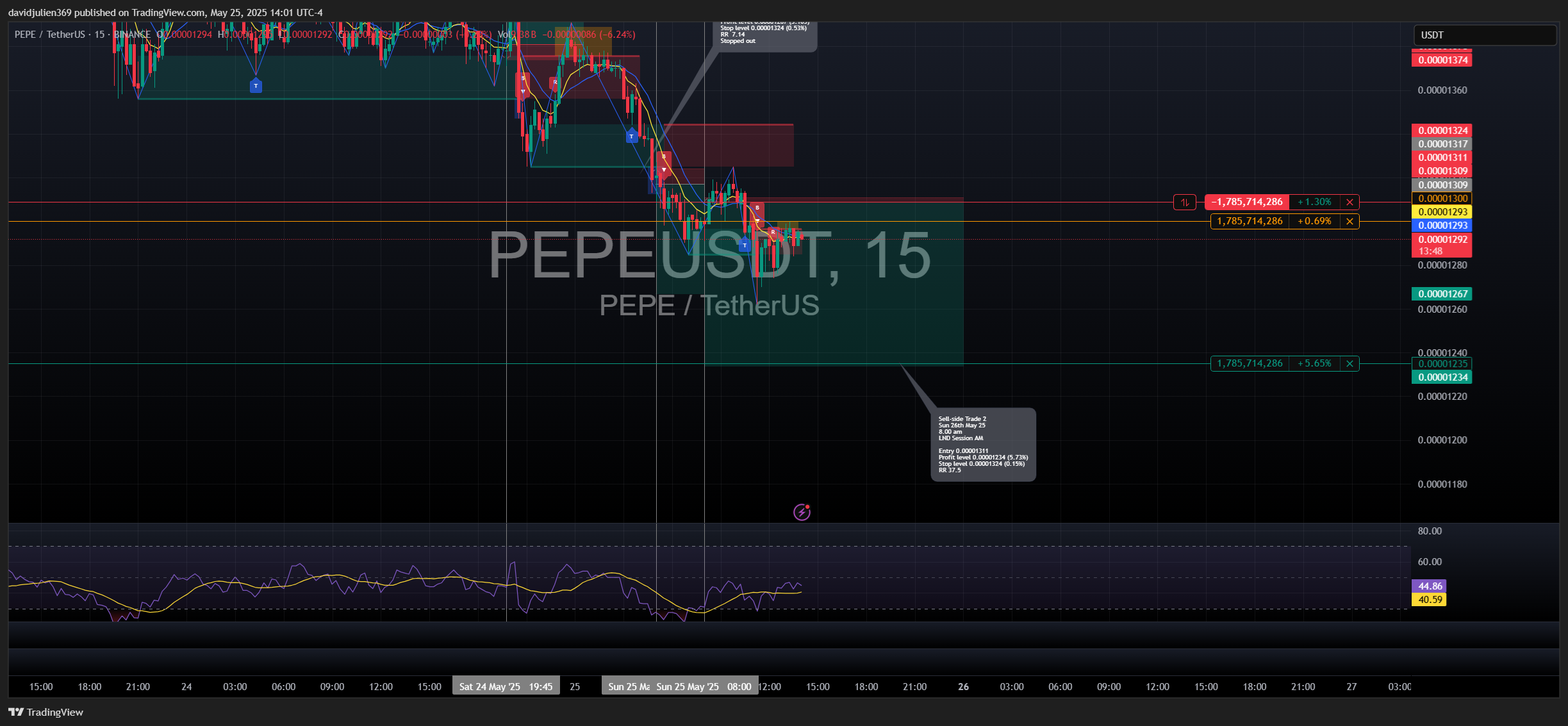Click the +5.65% order value

pyautogui.click(x=1315, y=363)
